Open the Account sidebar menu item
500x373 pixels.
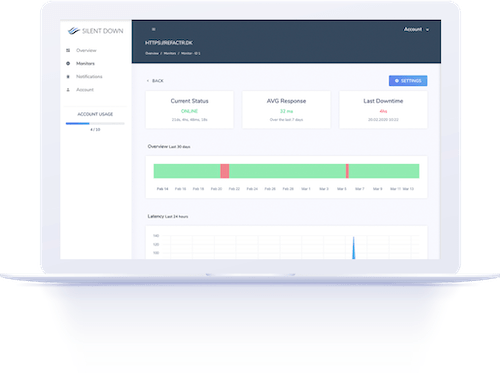pos(85,90)
